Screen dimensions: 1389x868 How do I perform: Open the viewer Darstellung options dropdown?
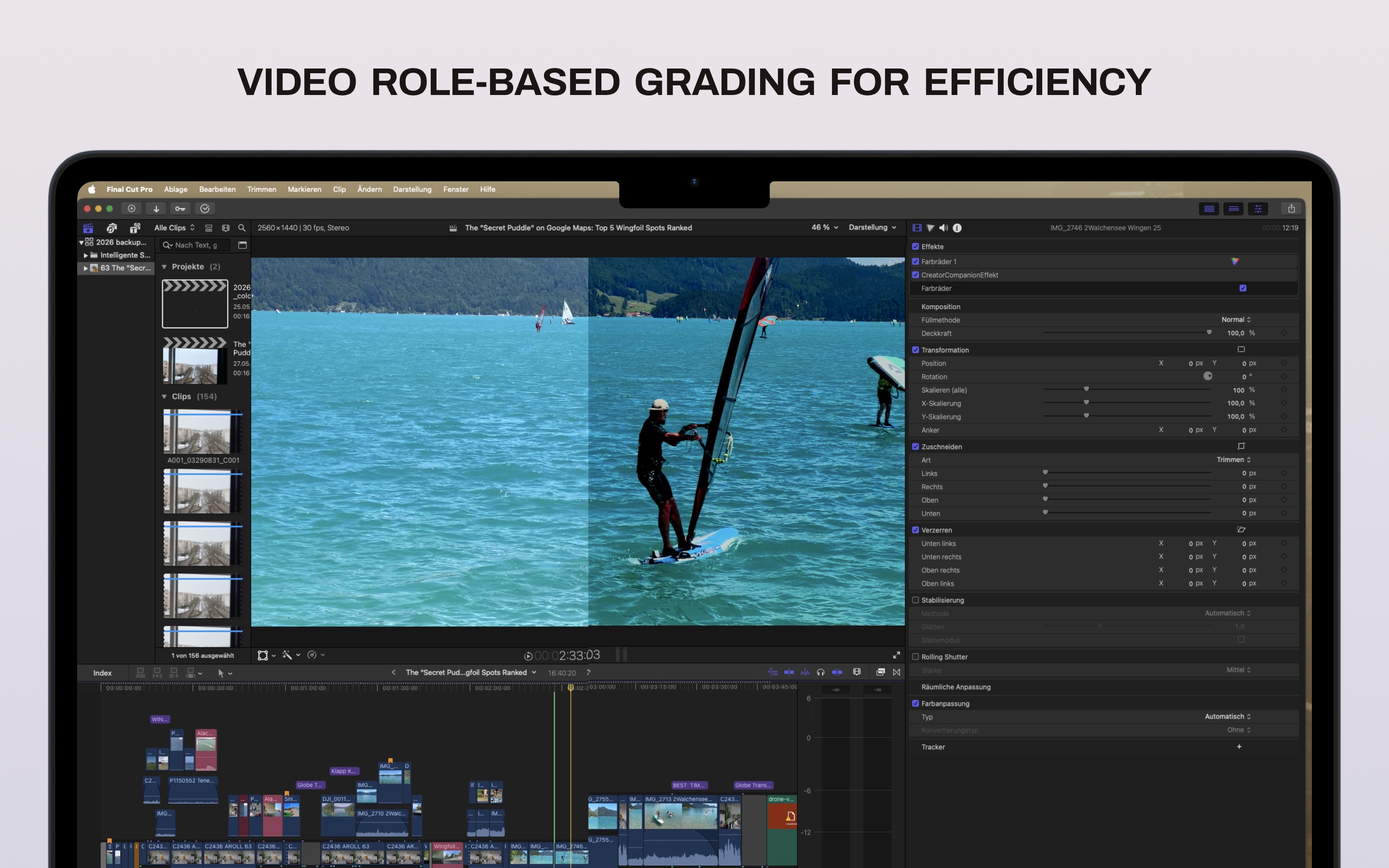tap(872, 227)
